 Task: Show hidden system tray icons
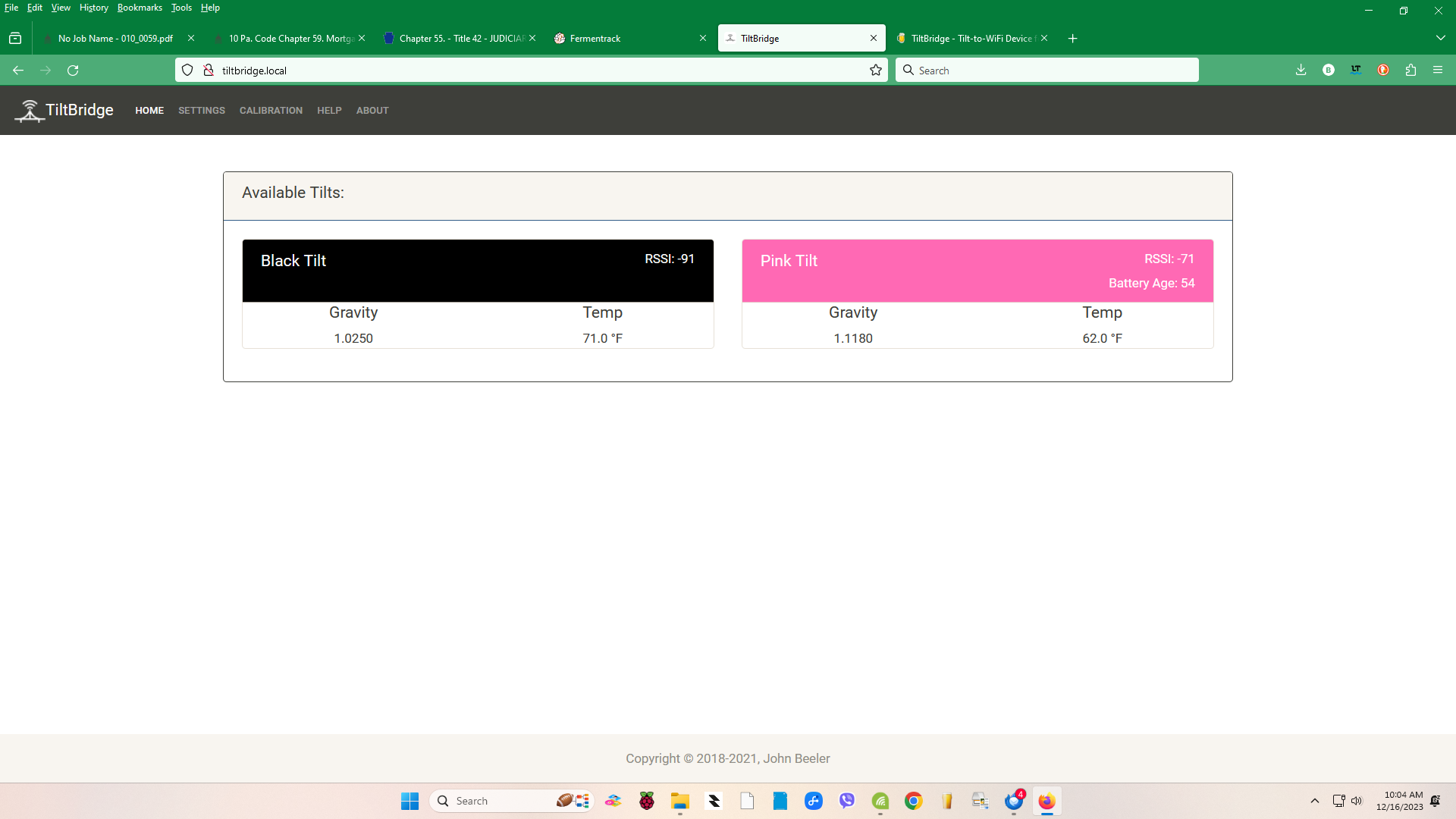tap(1315, 801)
